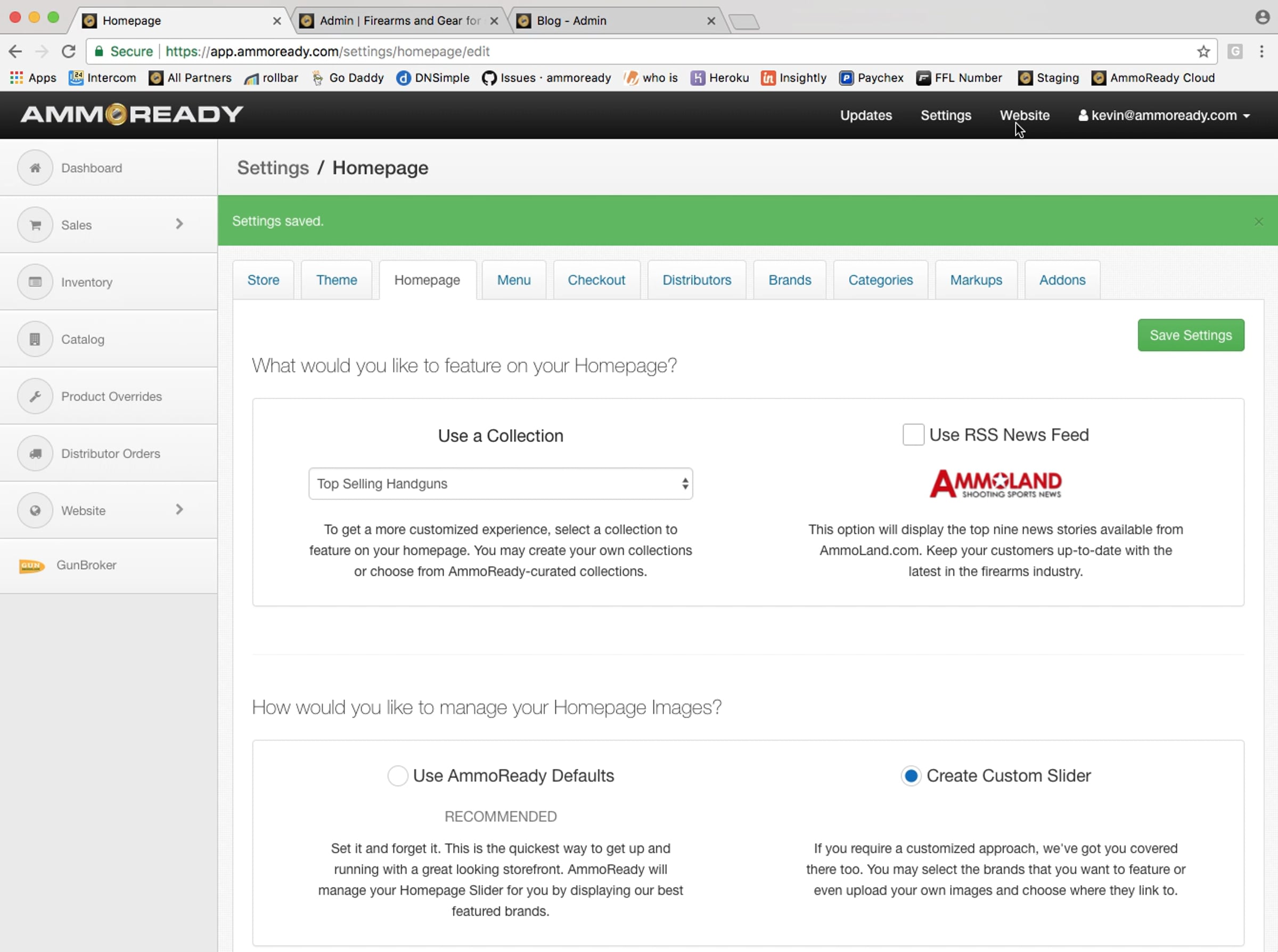The height and width of the screenshot is (952, 1278).
Task: Open the kevin@ammoready.com account dropdown
Action: pyautogui.click(x=1164, y=115)
